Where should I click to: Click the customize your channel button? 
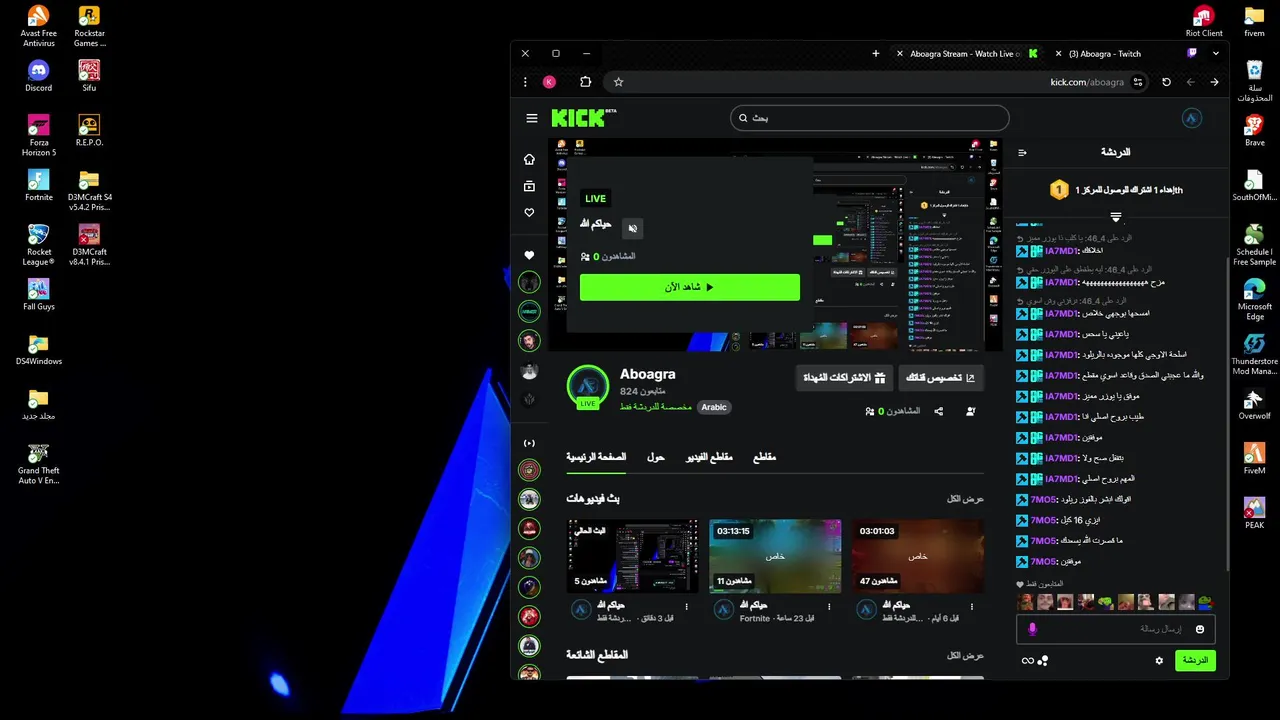pyautogui.click(x=941, y=378)
